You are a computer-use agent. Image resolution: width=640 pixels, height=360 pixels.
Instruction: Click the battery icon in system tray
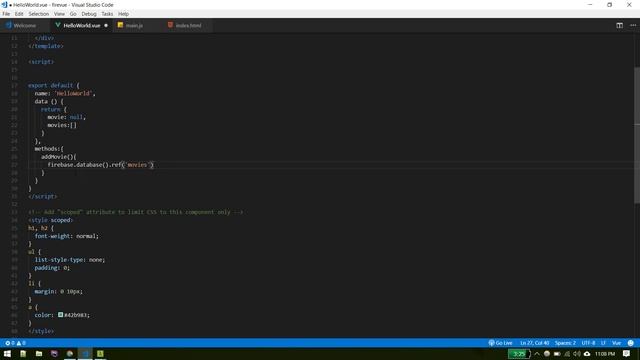click(557, 354)
